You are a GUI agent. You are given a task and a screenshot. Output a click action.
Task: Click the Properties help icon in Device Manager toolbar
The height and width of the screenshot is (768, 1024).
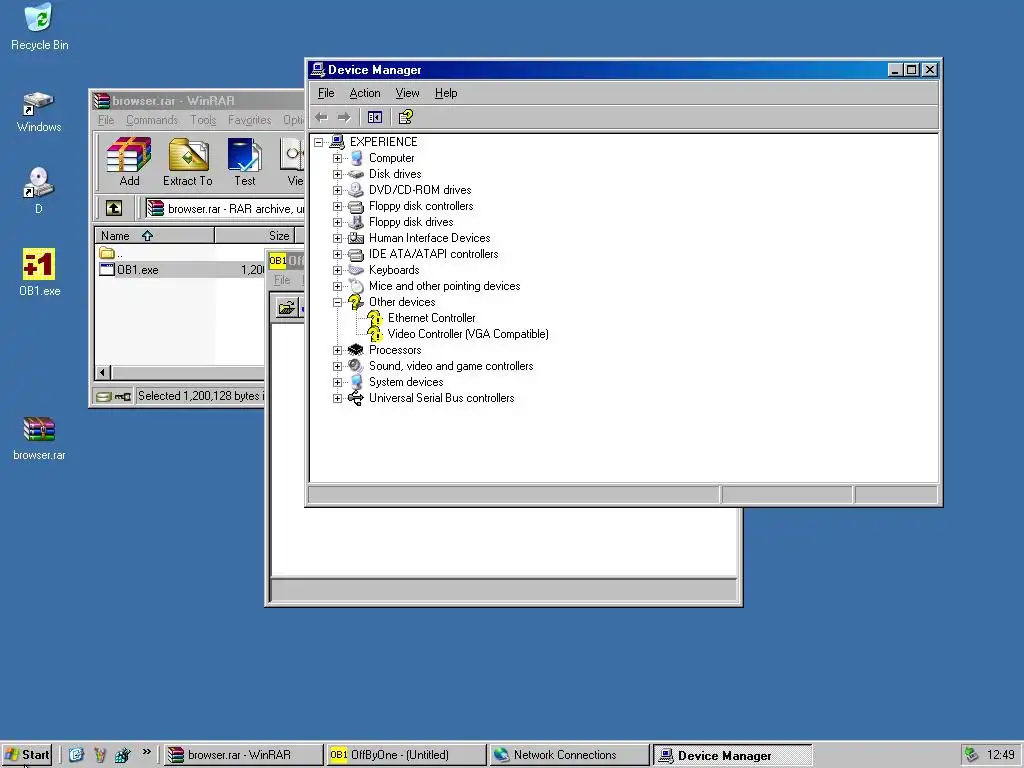tap(406, 118)
